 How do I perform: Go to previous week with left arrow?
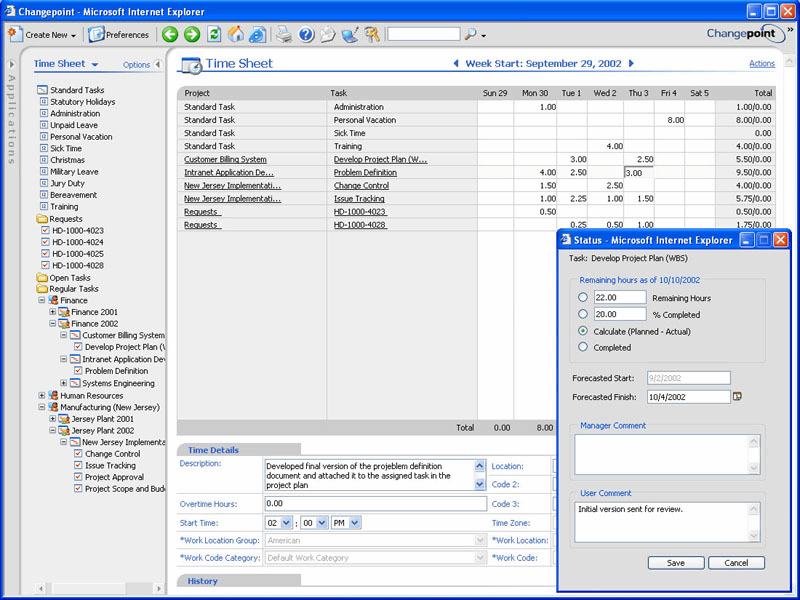click(x=456, y=63)
